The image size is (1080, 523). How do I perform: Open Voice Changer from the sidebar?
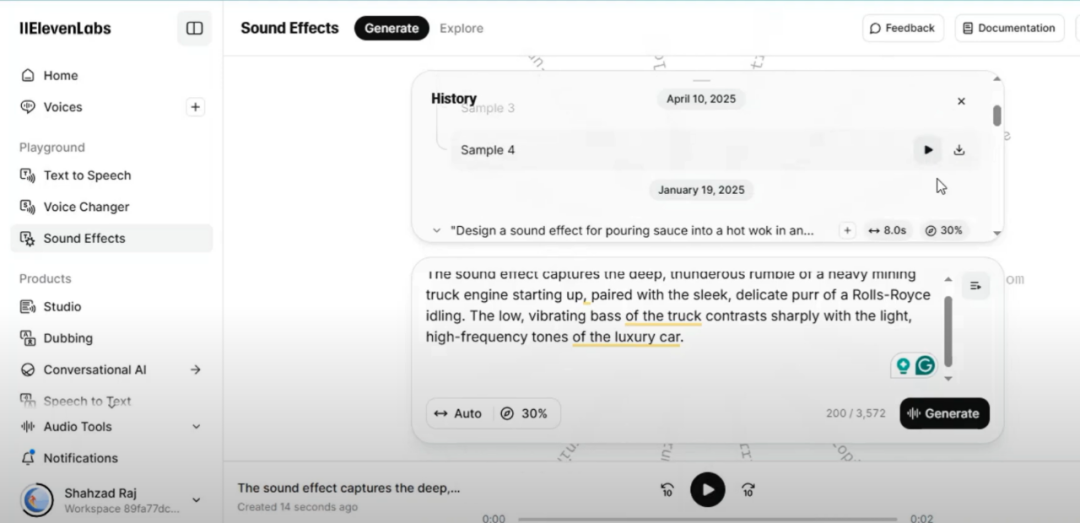point(86,207)
